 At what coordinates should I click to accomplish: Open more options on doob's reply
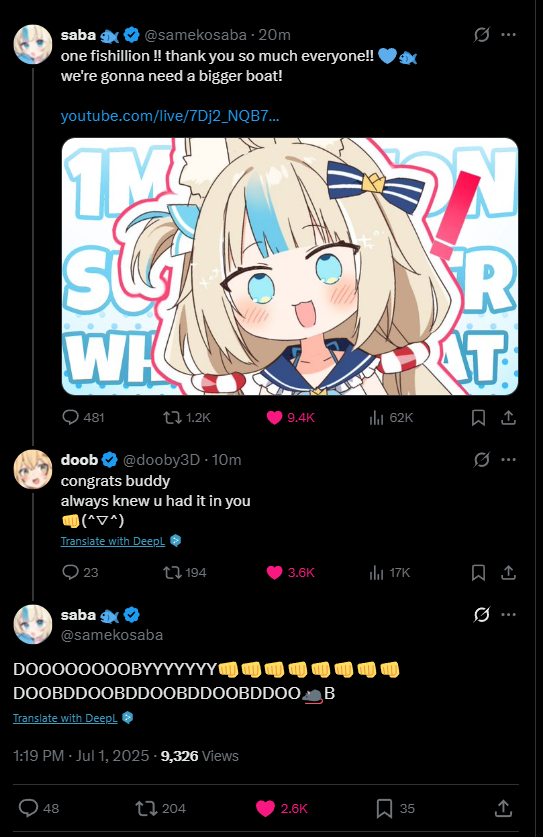tap(508, 460)
